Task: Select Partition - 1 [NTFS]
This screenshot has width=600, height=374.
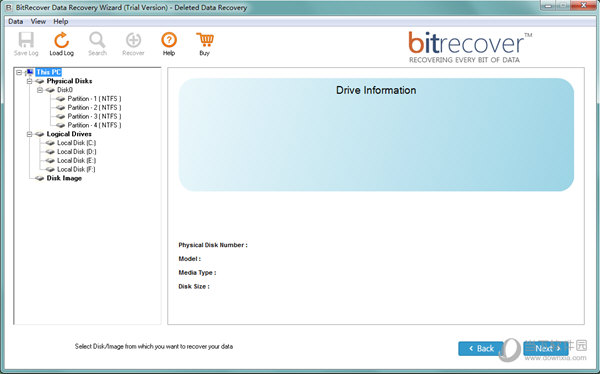Action: (x=94, y=99)
